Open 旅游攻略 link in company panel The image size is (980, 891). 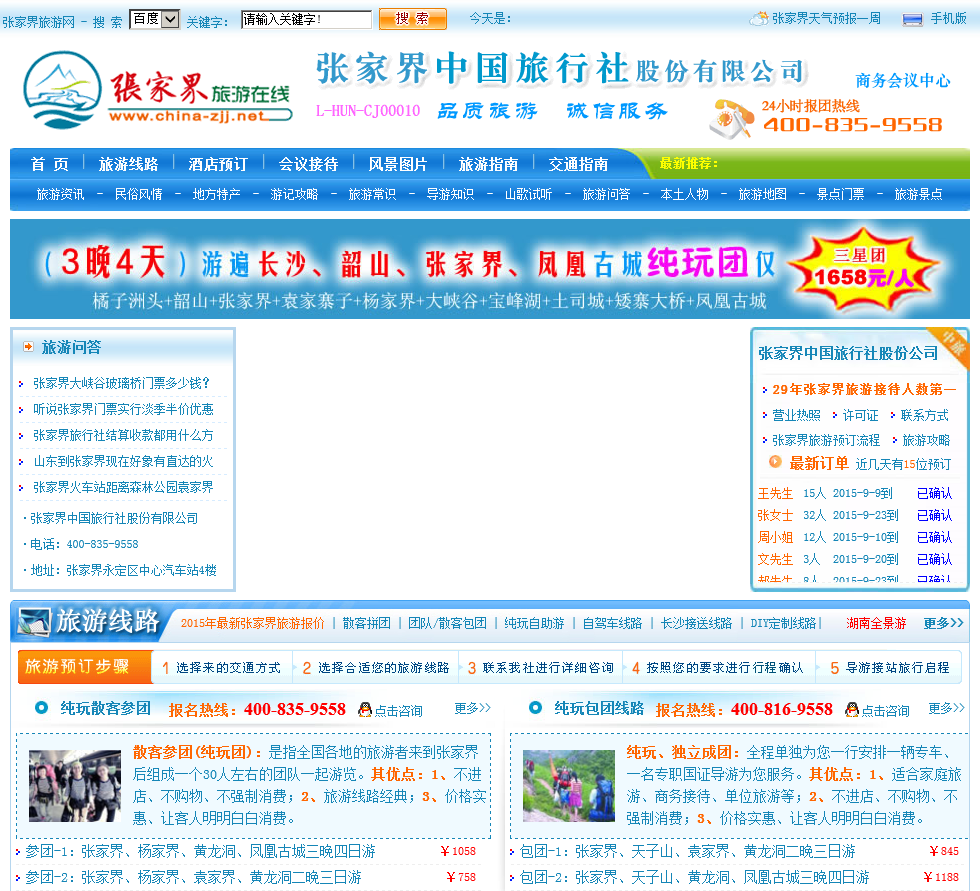pos(926,440)
